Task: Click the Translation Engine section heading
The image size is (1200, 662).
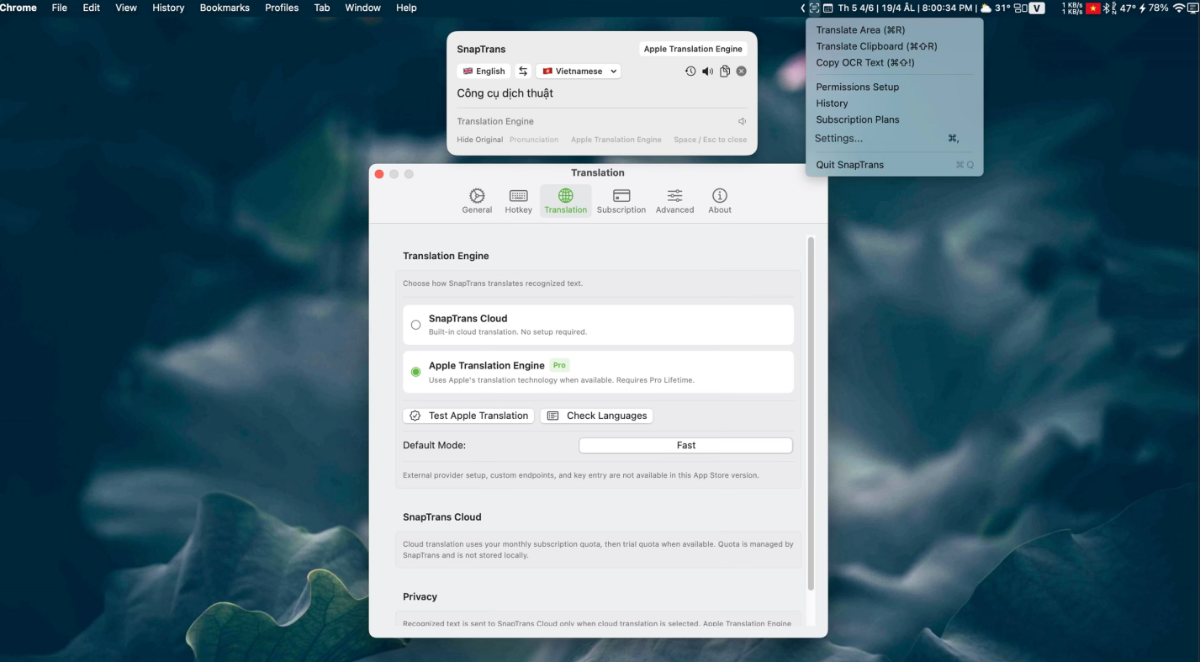Action: [446, 256]
